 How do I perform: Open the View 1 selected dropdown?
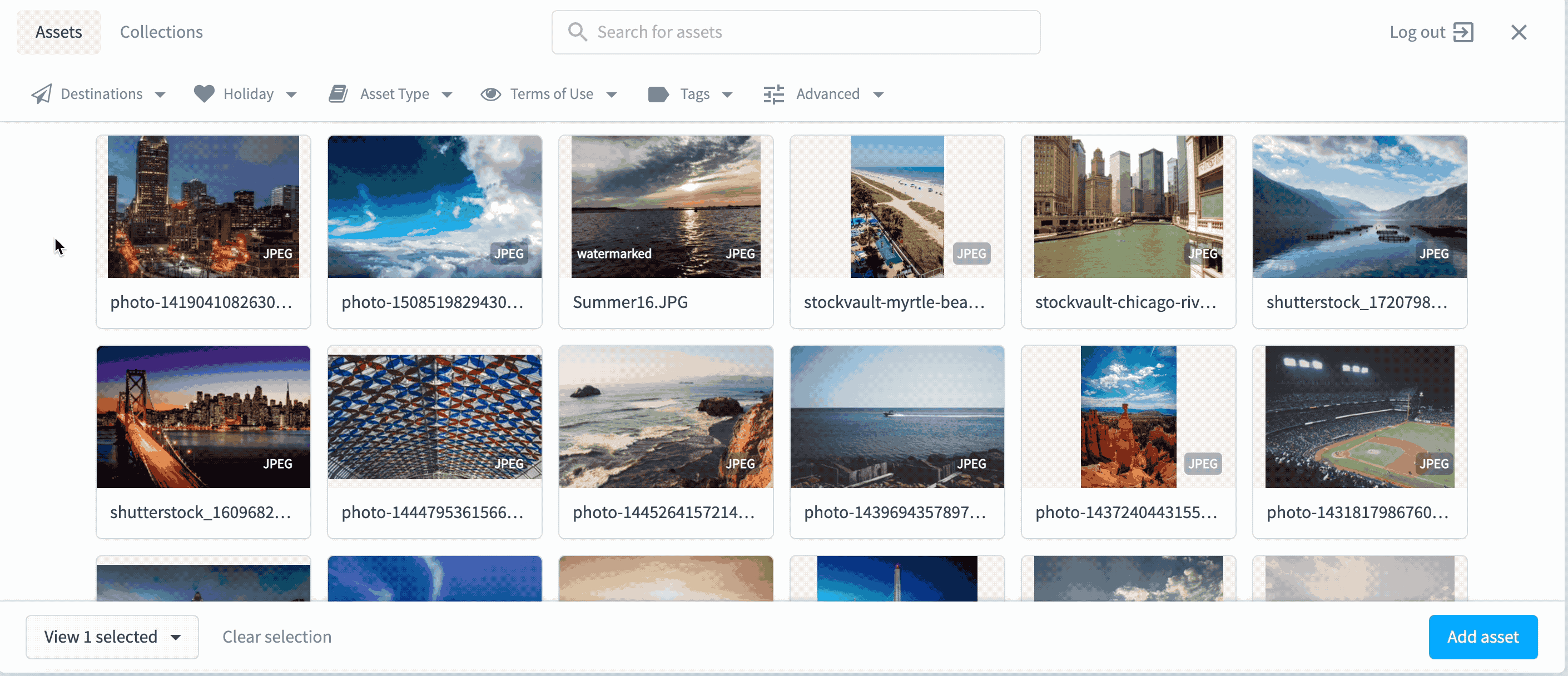pos(112,637)
